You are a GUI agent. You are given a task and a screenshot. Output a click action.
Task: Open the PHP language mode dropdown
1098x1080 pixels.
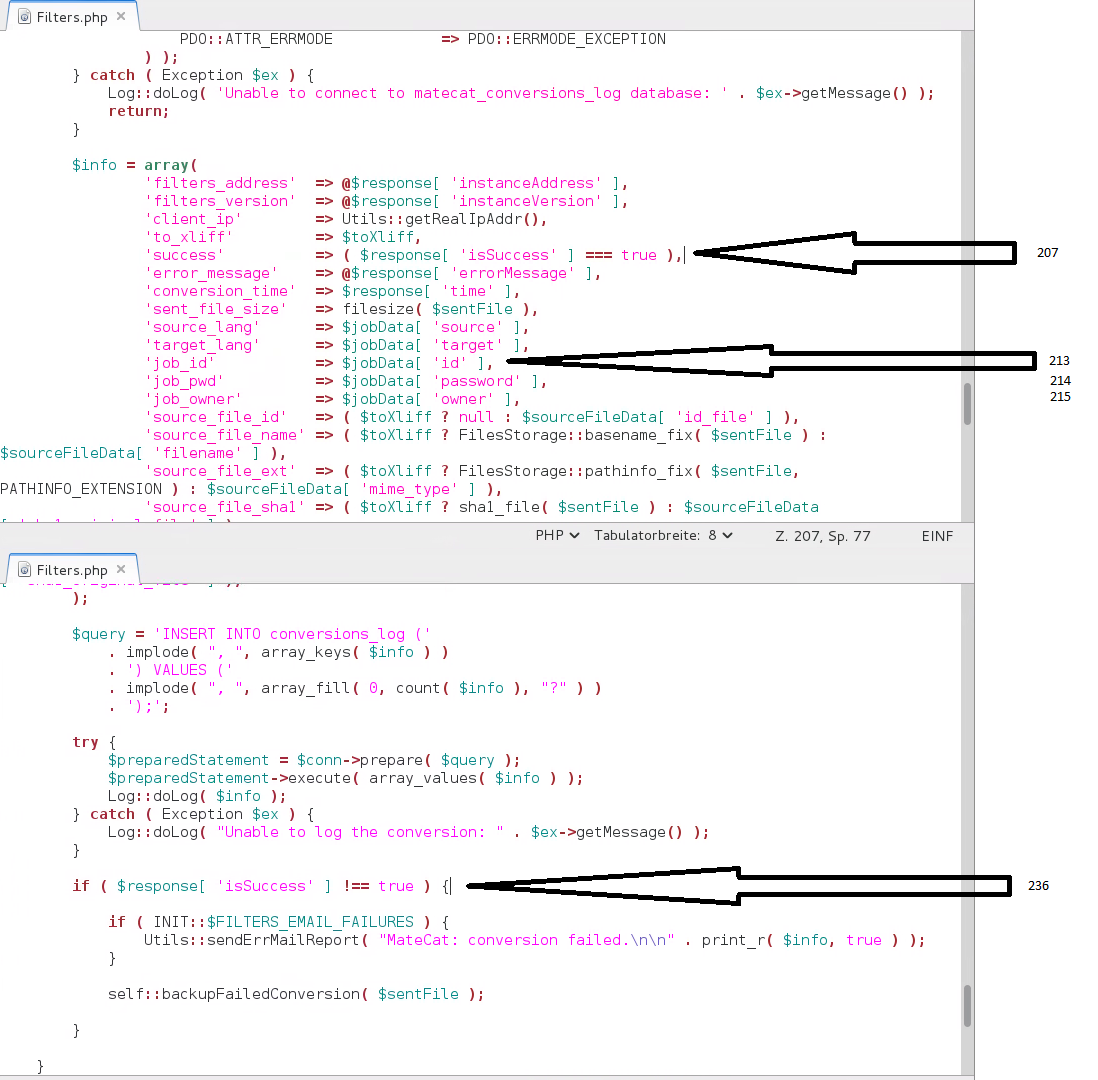tap(556, 535)
